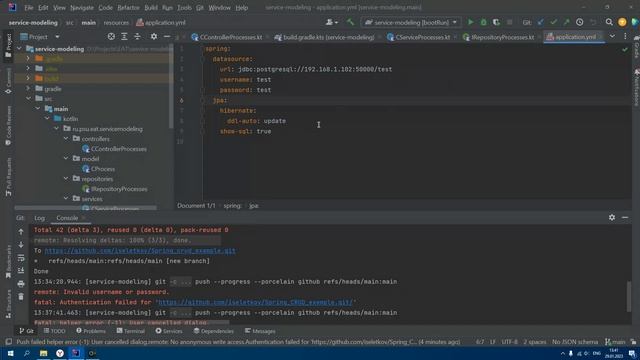
Task: Click the Project panel horizontal scrollbar
Action: click(85, 208)
